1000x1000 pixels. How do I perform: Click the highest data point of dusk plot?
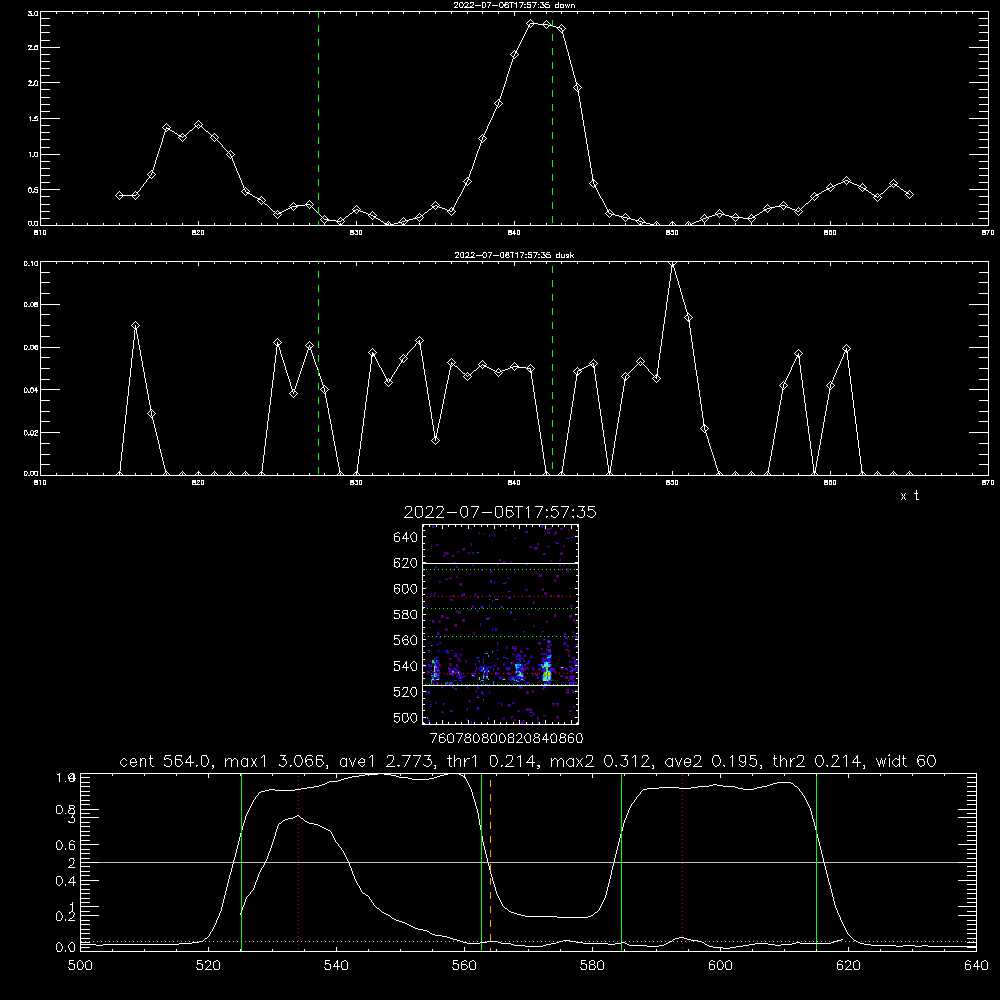pos(672,264)
